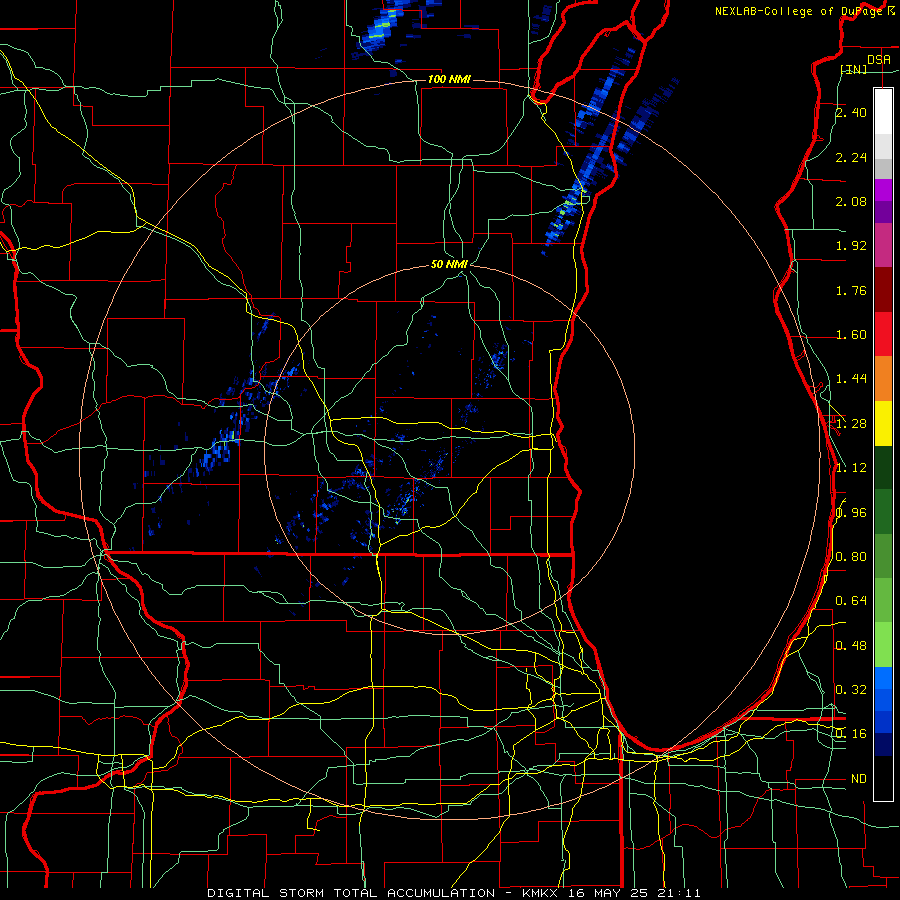Pick the dark purple legend swatch
This screenshot has height=900, width=900.
coord(883,212)
